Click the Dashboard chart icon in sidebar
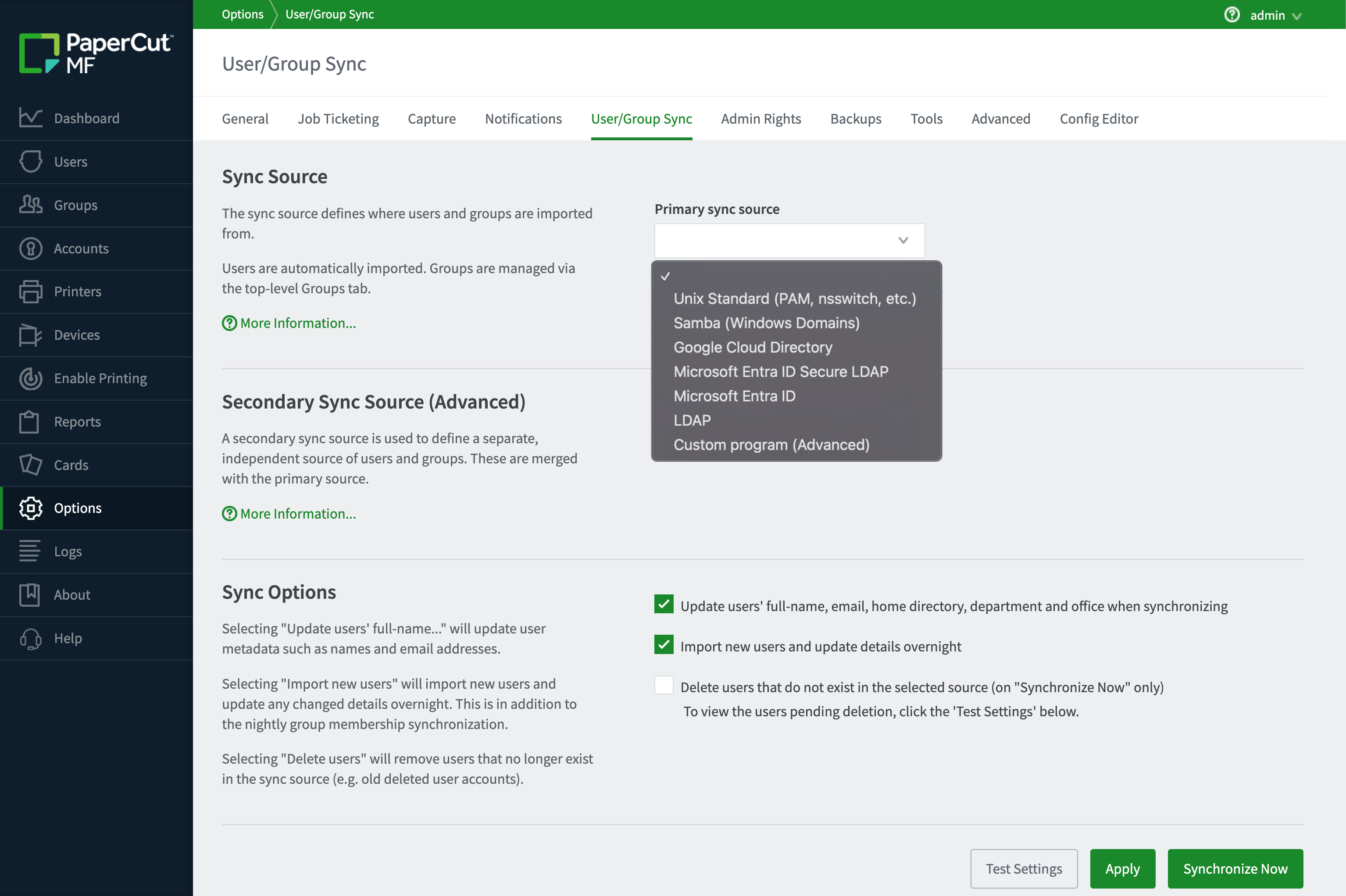1346x896 pixels. pos(30,118)
